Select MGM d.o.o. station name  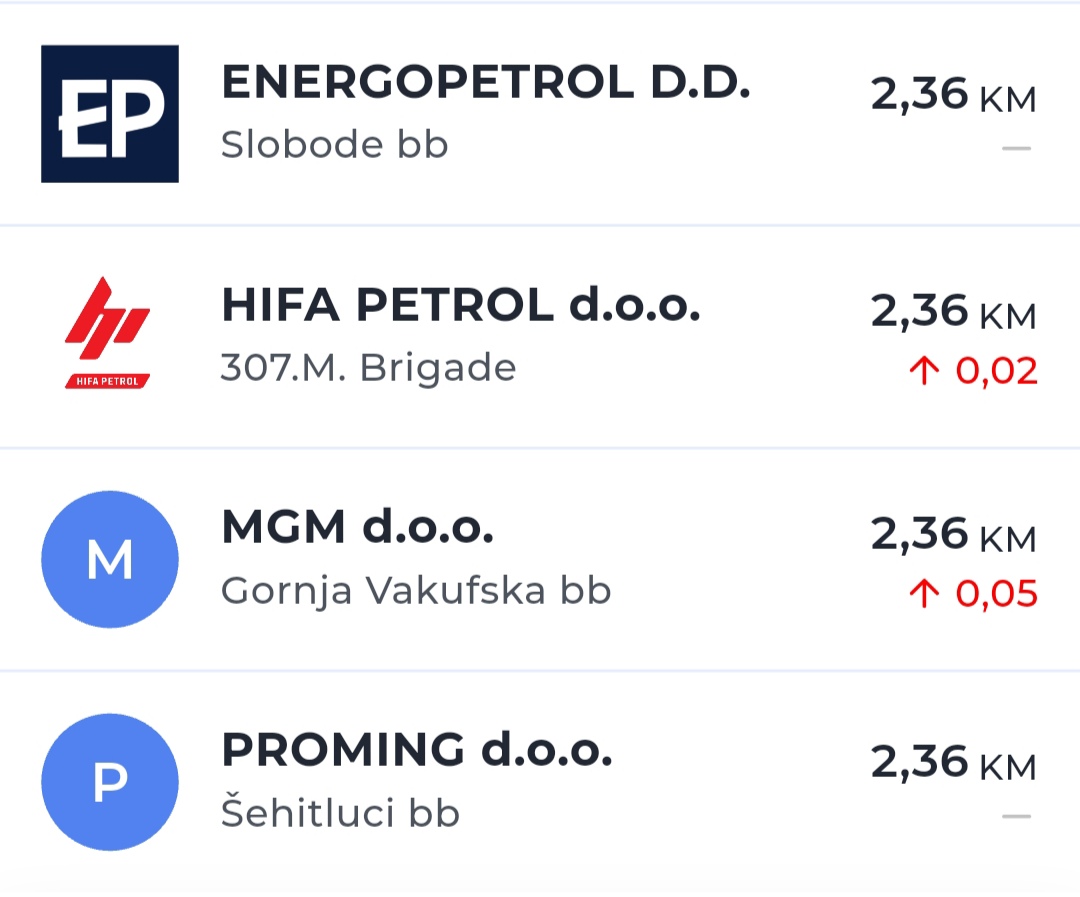(x=357, y=528)
